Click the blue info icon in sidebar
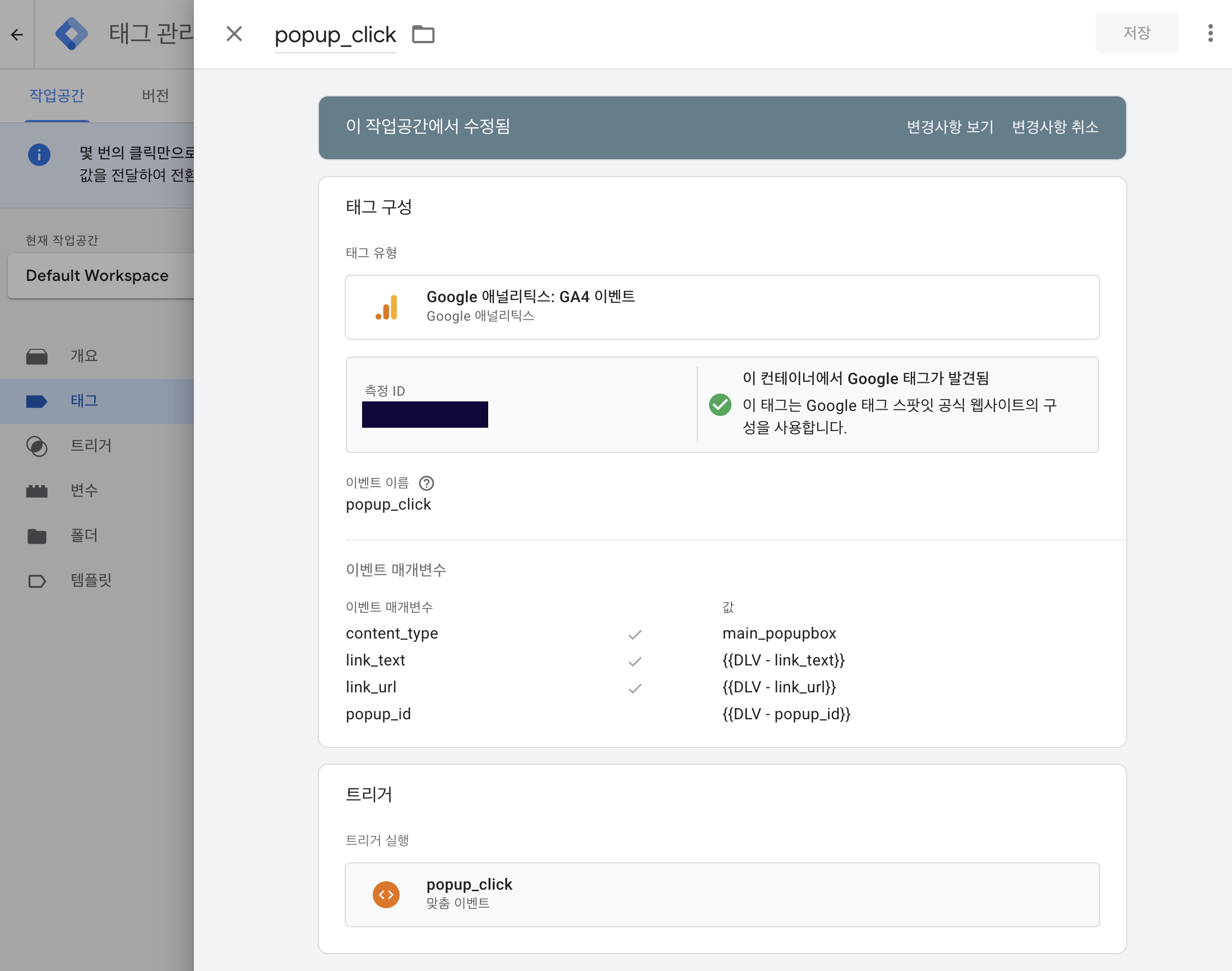This screenshot has width=1232, height=971. tap(39, 155)
